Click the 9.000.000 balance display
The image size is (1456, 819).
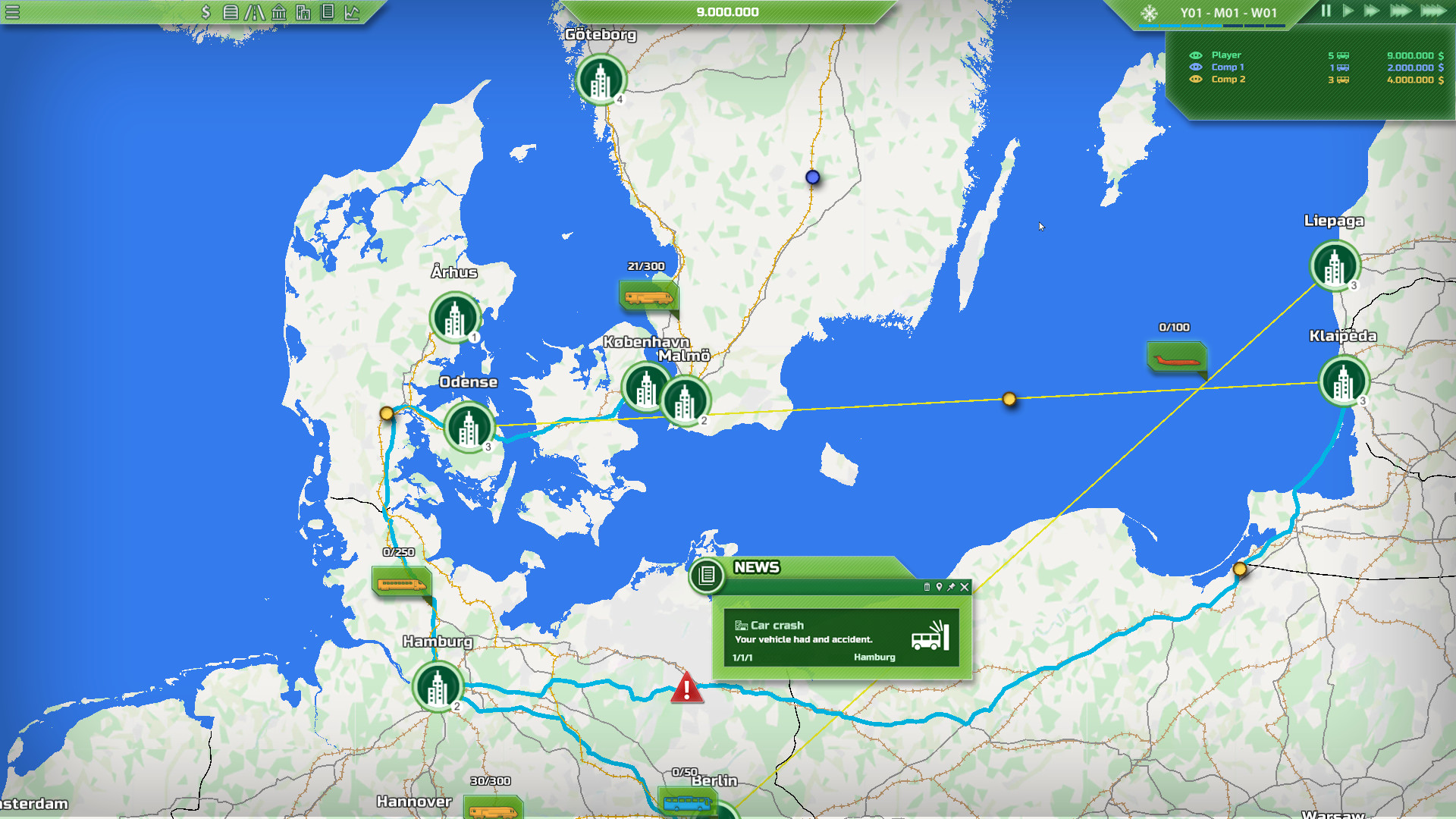click(x=726, y=11)
